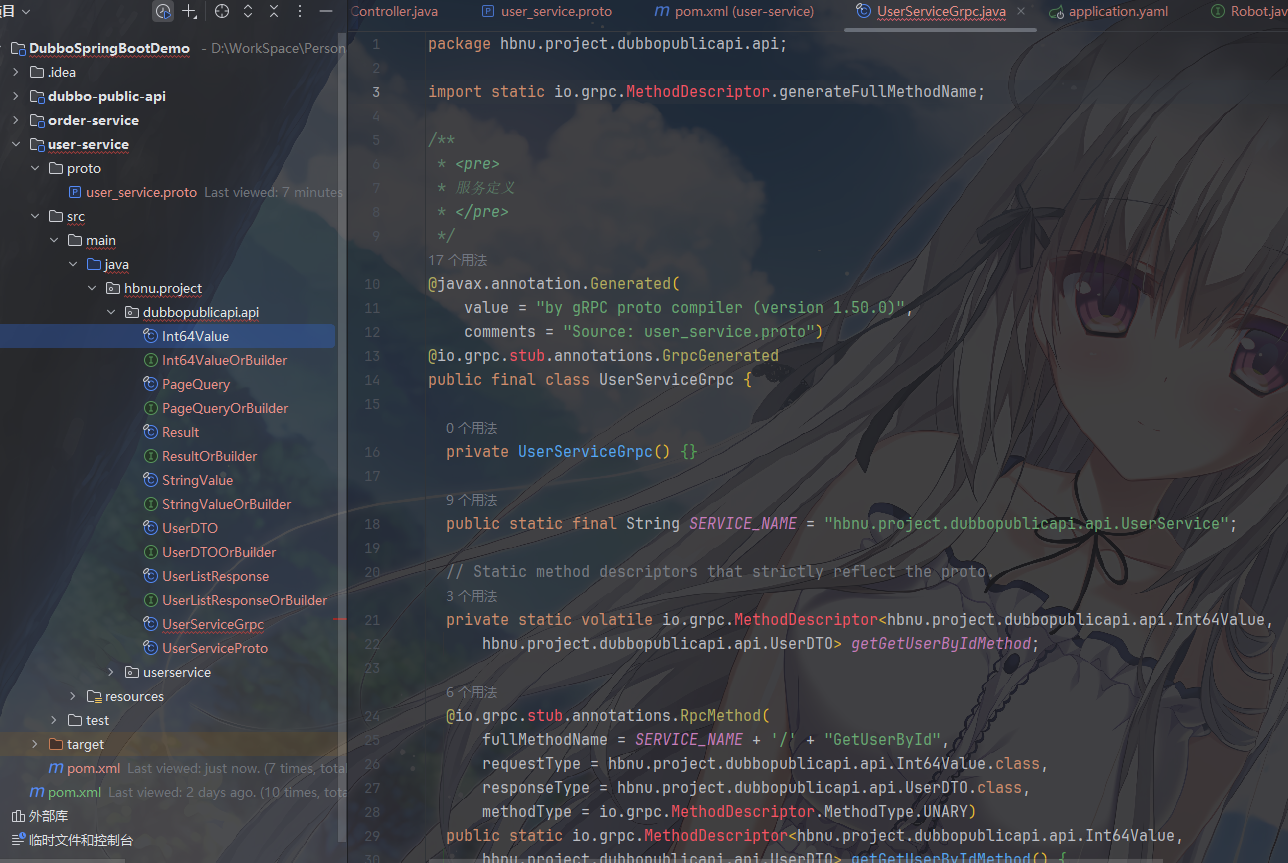1288x863 pixels.
Task: Click the add new file plus icon
Action: [x=189, y=12]
